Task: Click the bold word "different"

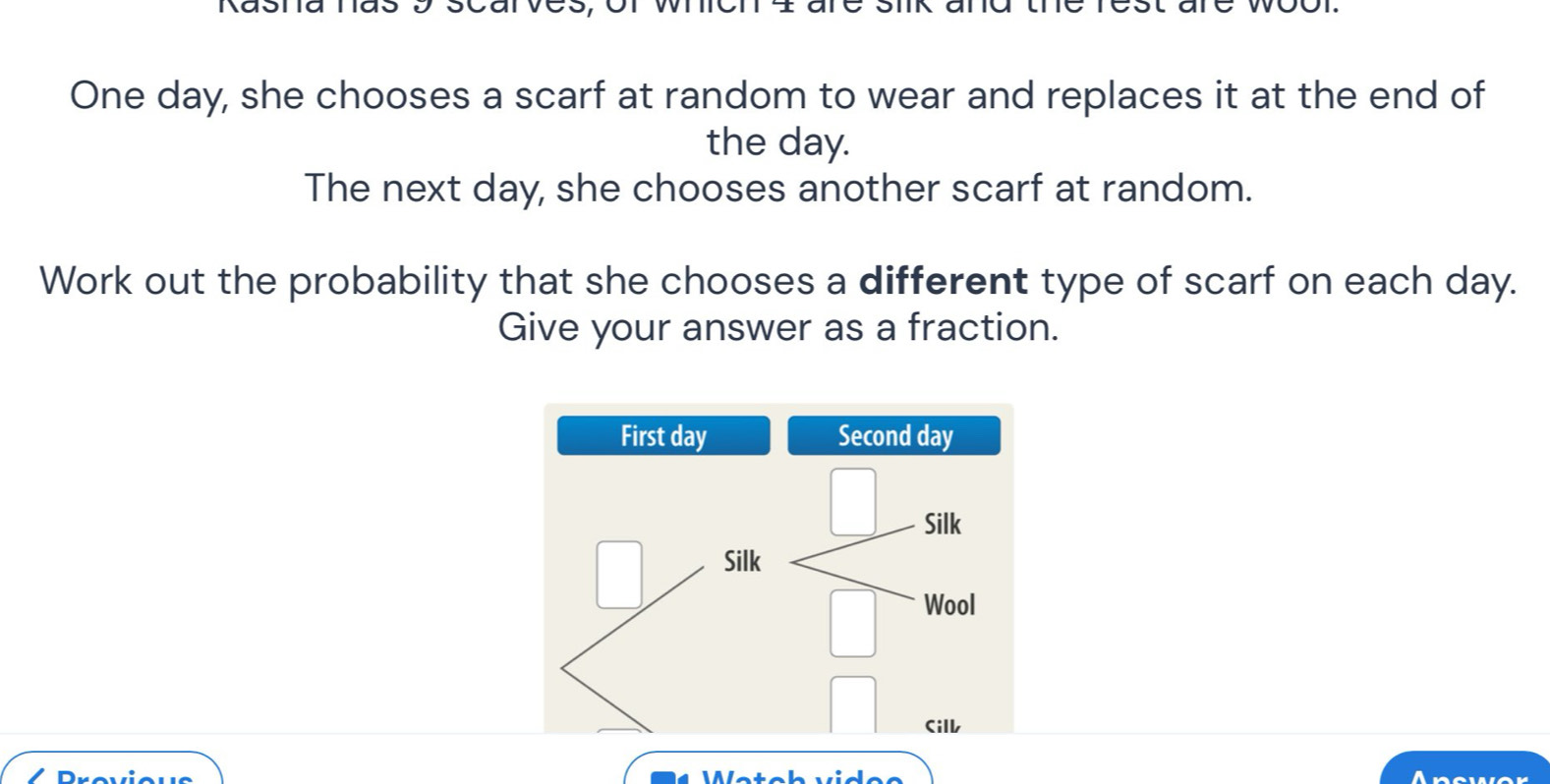Action: click(x=943, y=282)
